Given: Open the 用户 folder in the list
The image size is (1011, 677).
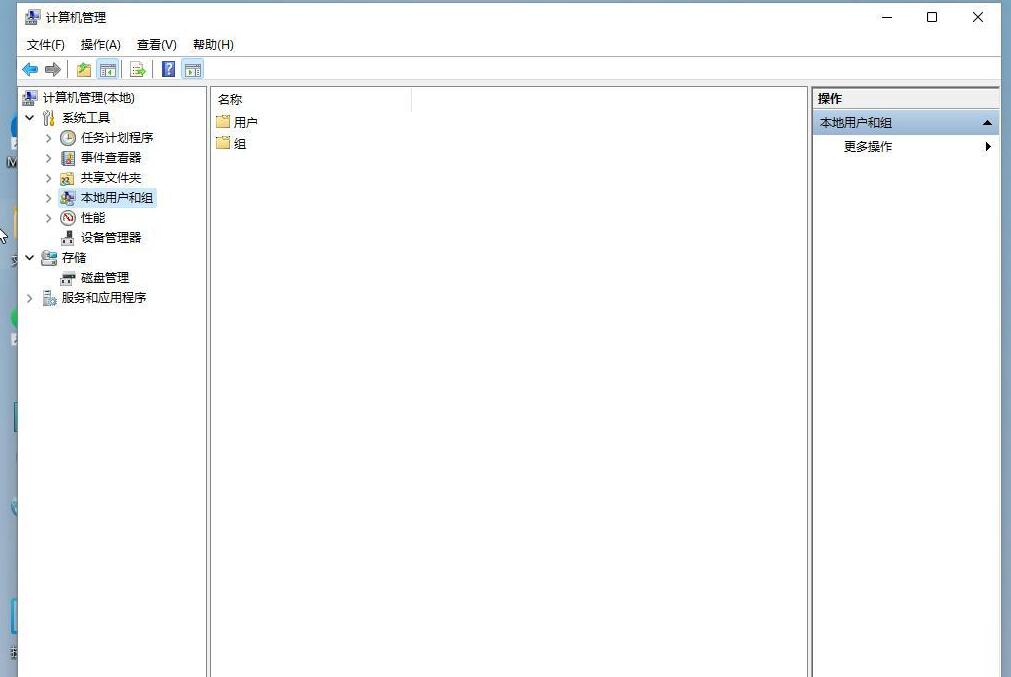Looking at the screenshot, I should pos(243,121).
